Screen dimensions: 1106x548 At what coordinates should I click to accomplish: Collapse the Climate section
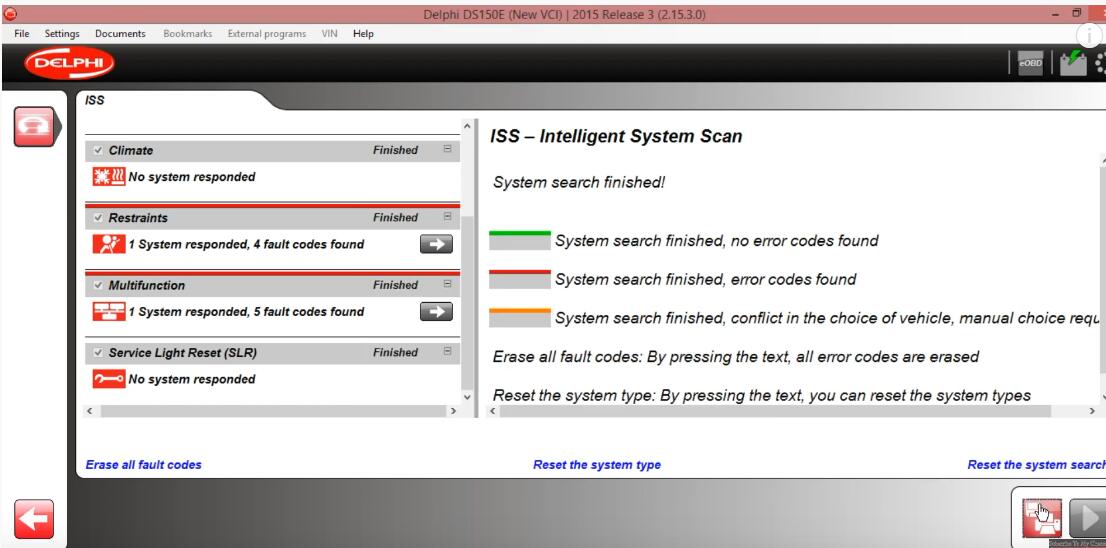(447, 149)
